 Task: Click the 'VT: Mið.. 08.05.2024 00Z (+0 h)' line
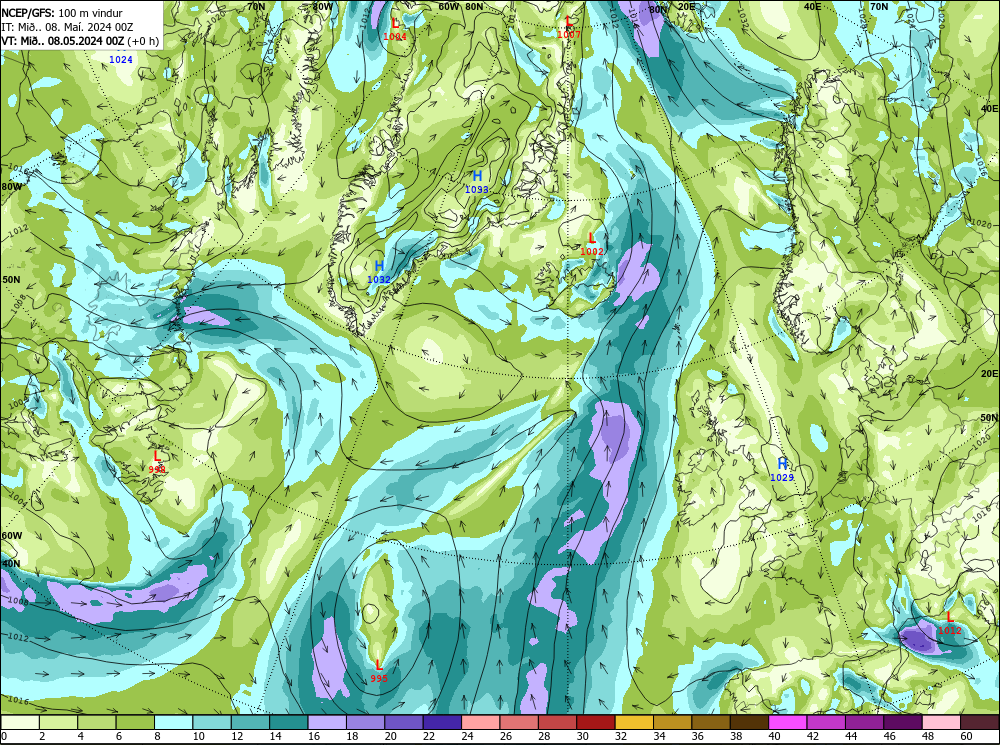pyautogui.click(x=80, y=41)
